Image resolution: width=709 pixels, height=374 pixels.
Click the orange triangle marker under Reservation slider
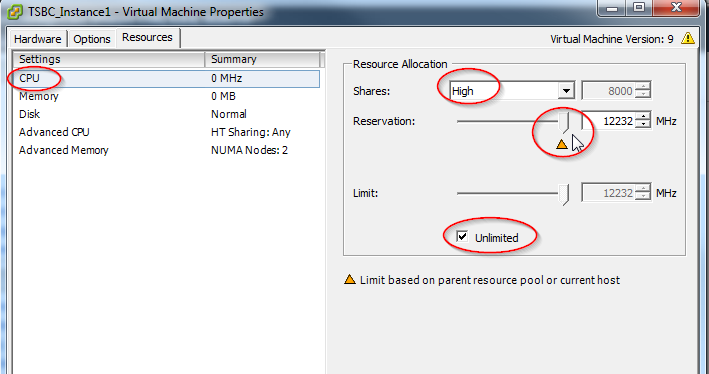561,144
